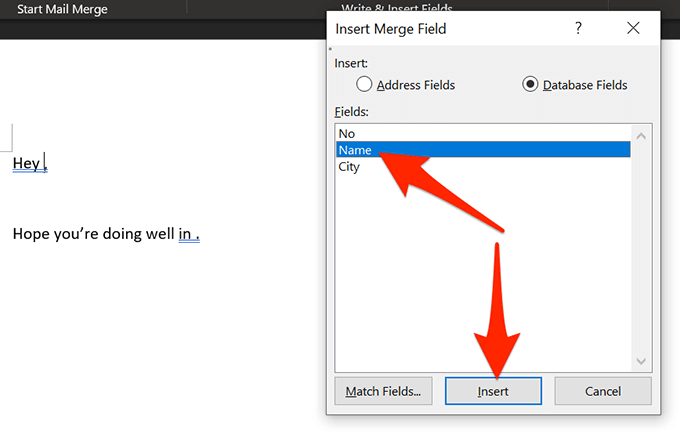Close the Insert Merge Field dialog
Viewport: 680px width, 434px height.
(x=632, y=29)
